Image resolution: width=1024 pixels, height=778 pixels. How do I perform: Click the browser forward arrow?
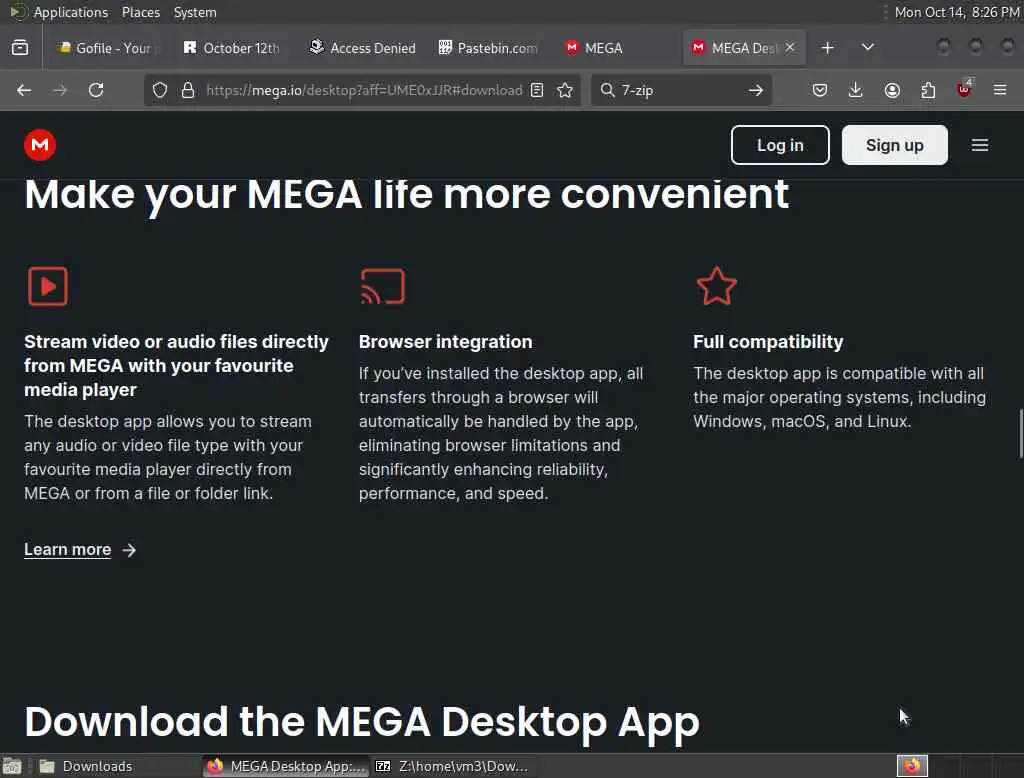[60, 90]
